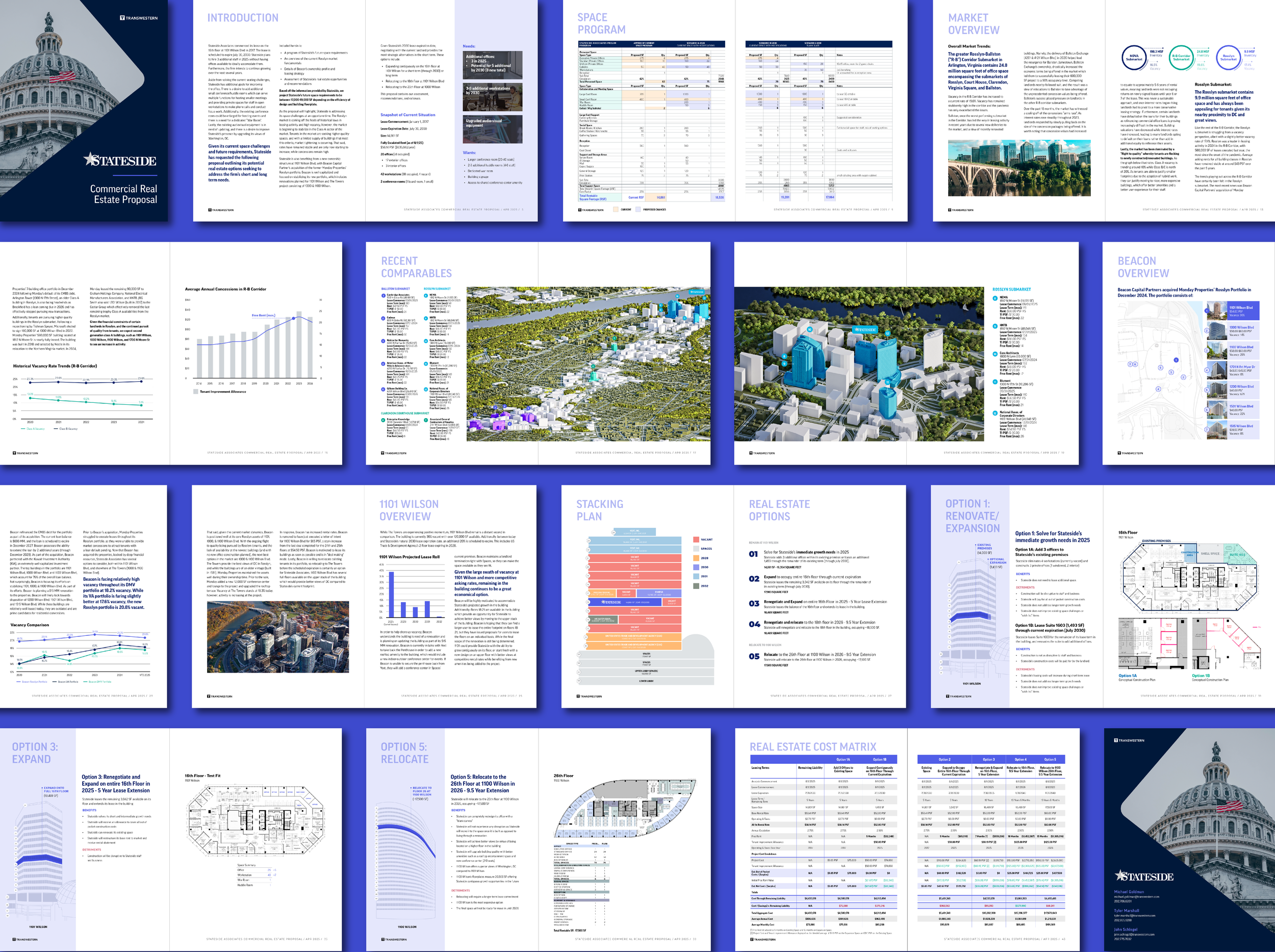Click Transwestern logo on back cover
This screenshot has width=1275, height=952.
point(1129,740)
